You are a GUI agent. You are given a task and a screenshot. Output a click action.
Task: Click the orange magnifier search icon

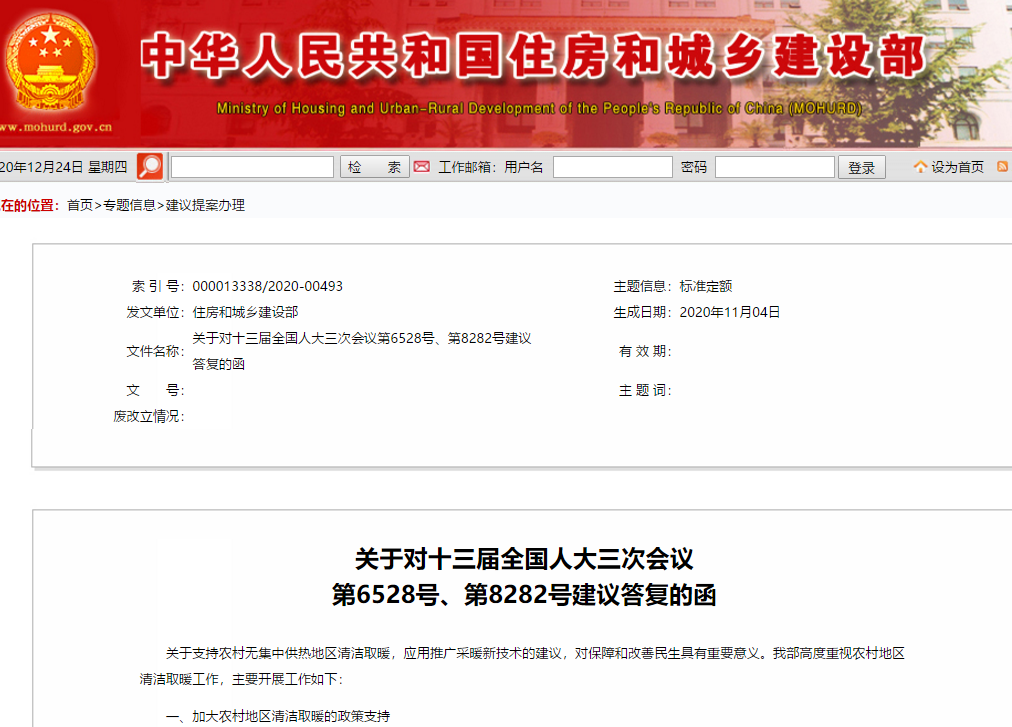[x=150, y=167]
